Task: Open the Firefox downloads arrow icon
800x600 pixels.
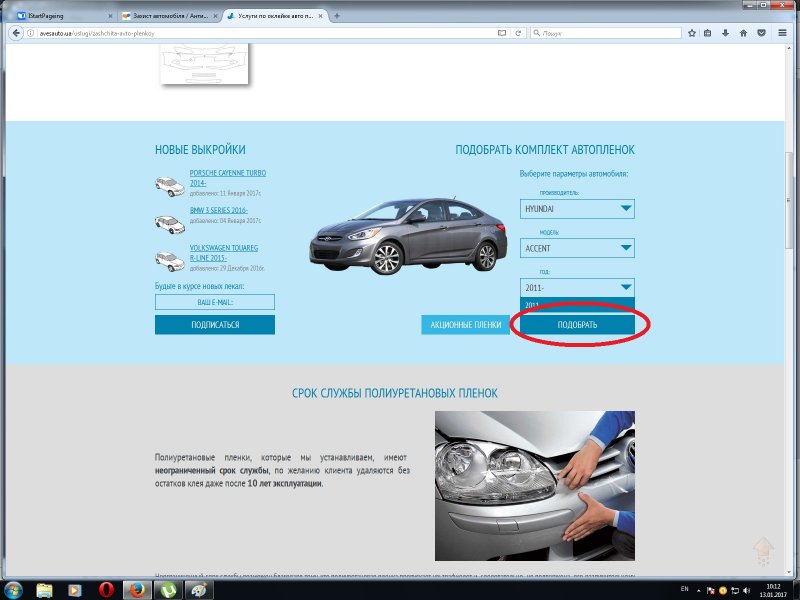Action: tap(724, 33)
